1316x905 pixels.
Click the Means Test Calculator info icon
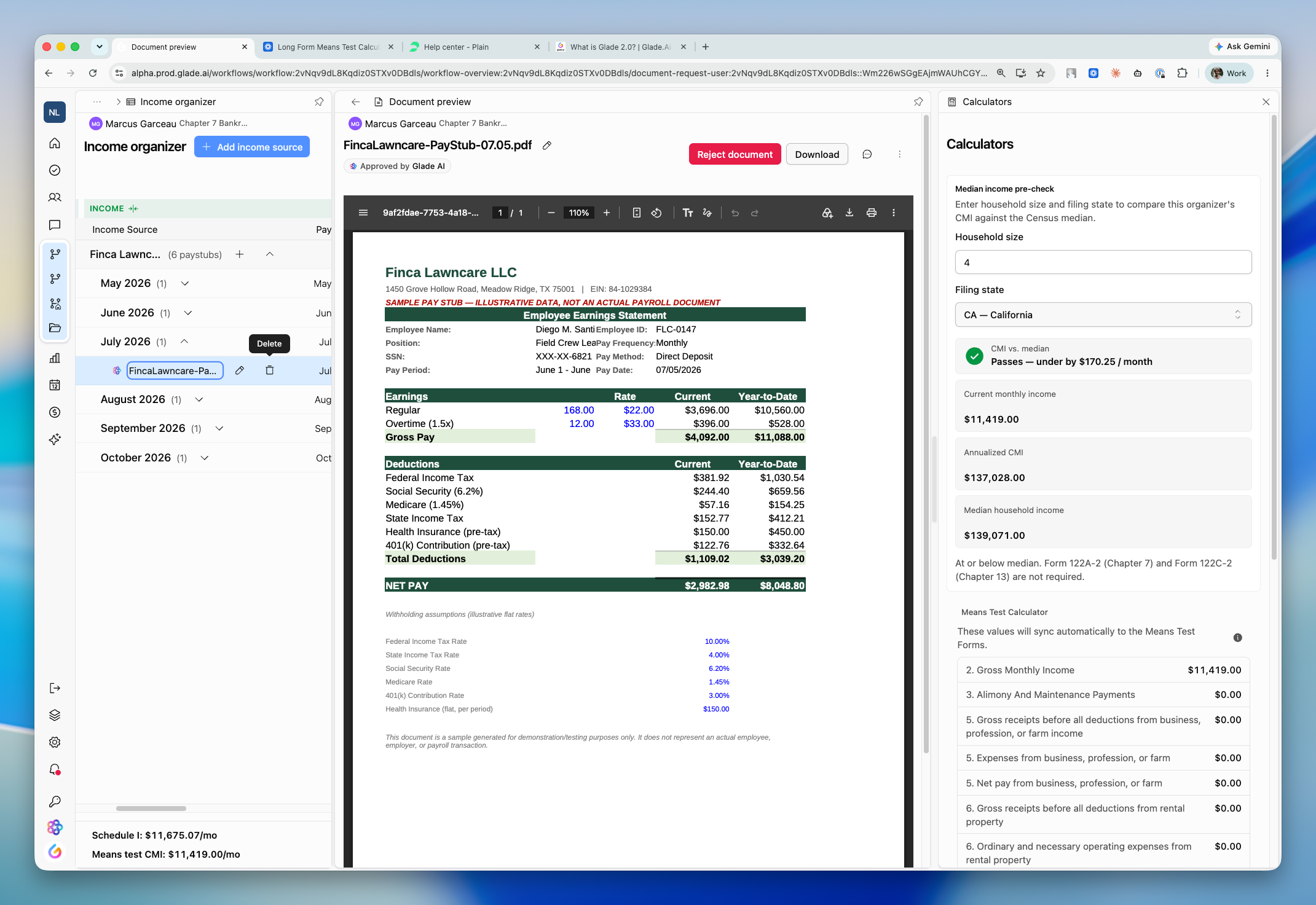(x=1237, y=638)
